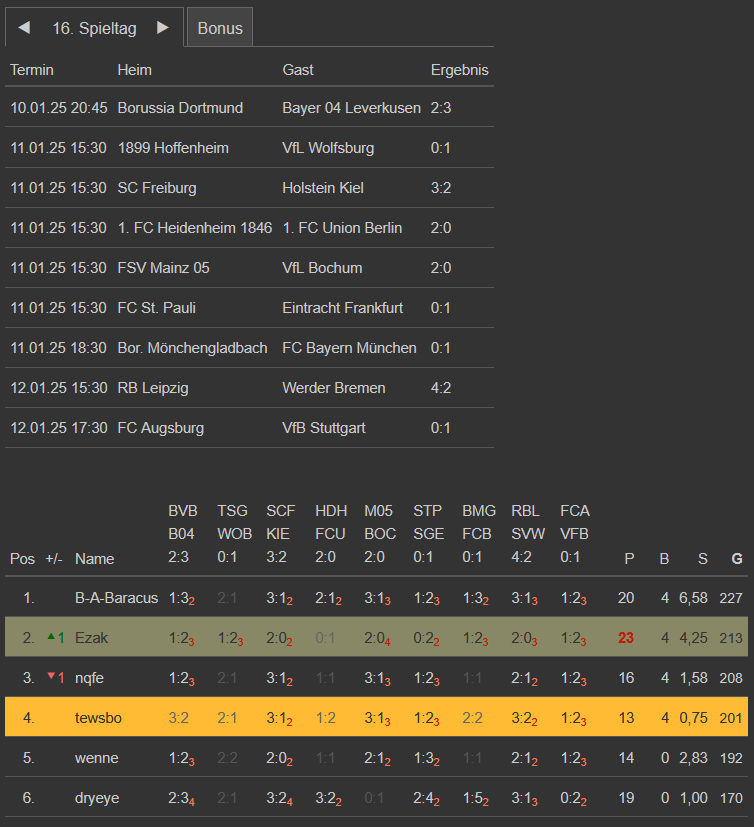The height and width of the screenshot is (827, 754).
Task: Open player B-A-Baracus in standings
Action: 116,598
